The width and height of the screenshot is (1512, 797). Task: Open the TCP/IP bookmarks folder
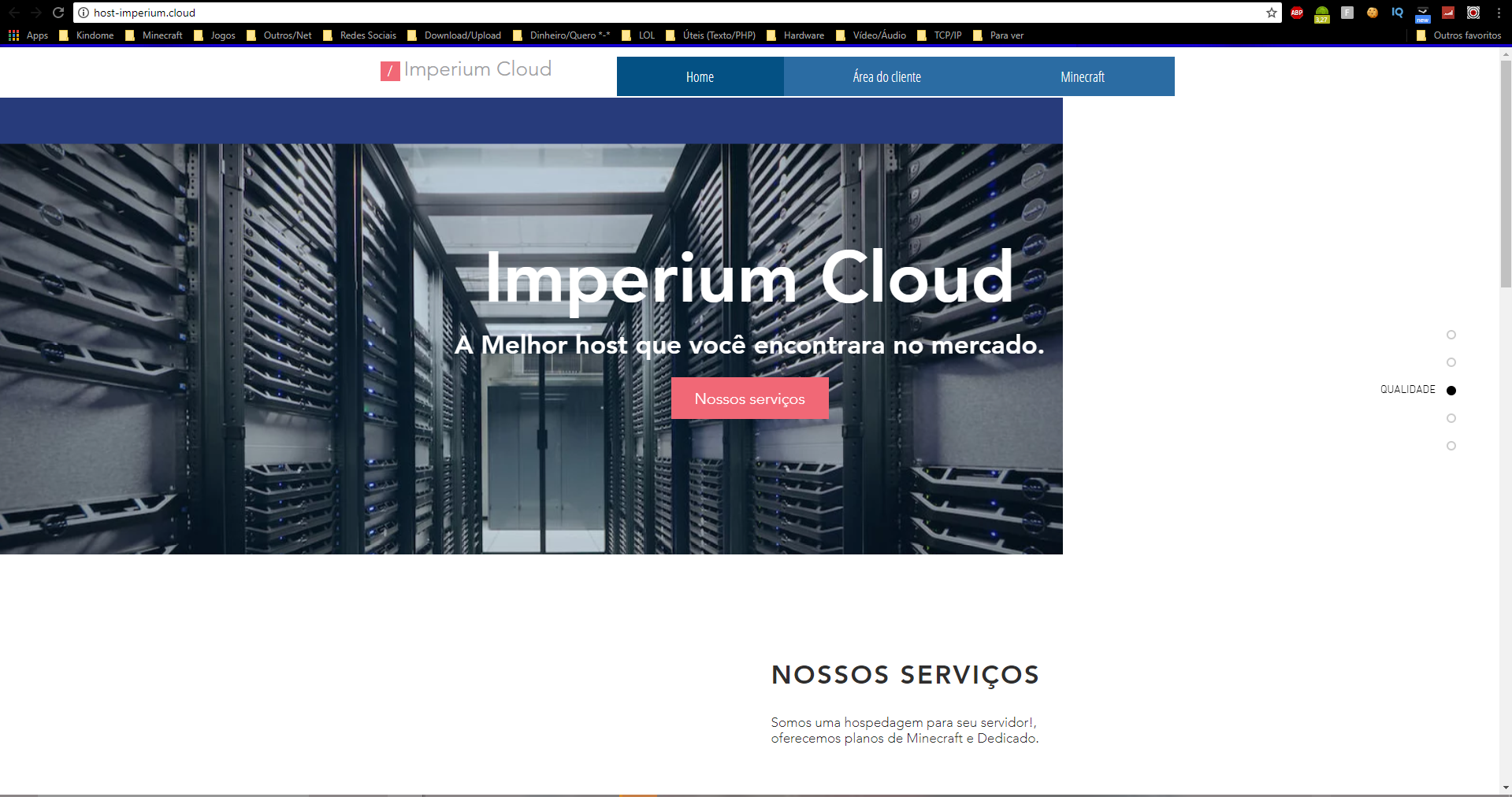coord(939,35)
